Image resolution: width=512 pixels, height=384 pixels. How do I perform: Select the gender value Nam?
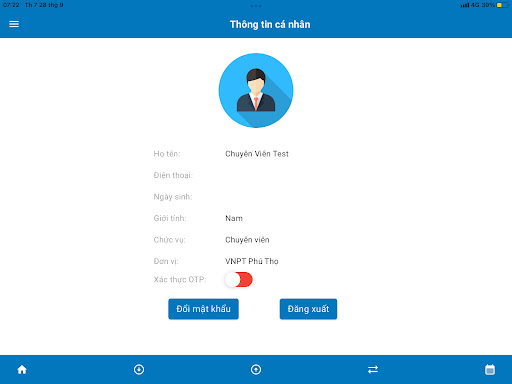(234, 218)
